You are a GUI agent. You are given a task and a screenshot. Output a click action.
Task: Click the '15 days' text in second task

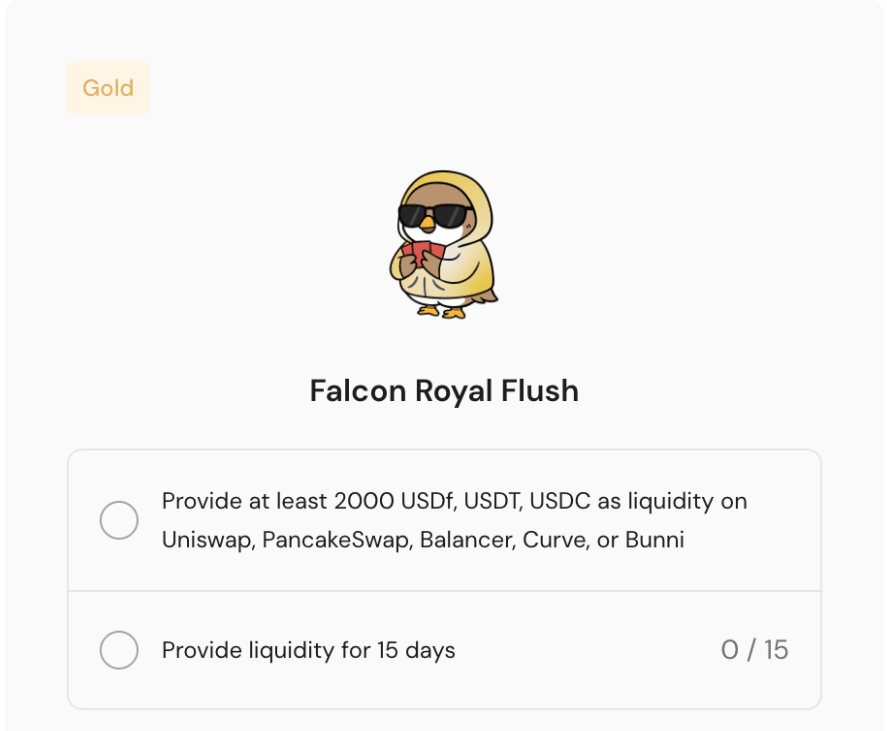click(416, 650)
